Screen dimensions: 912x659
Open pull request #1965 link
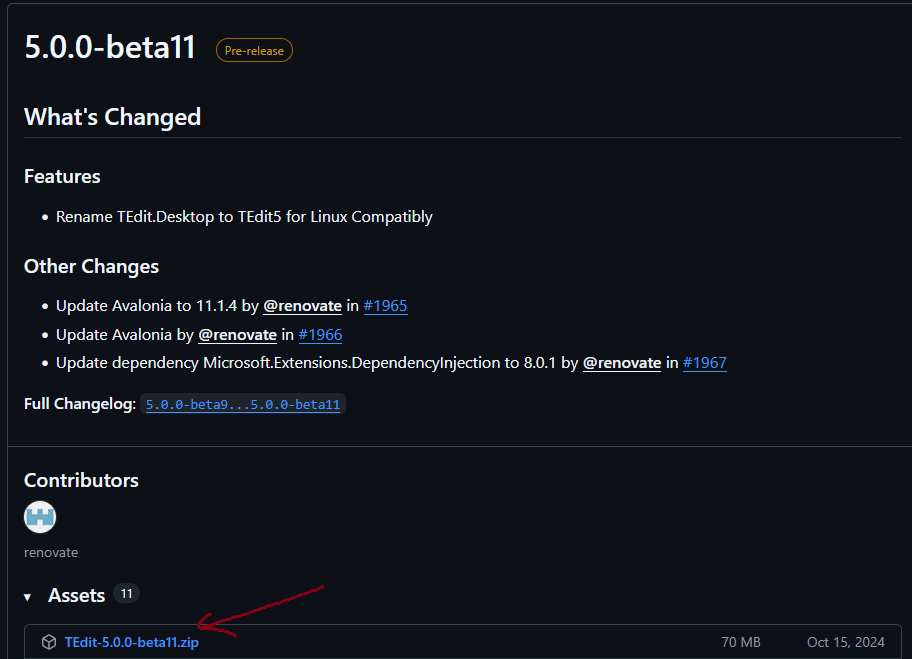[x=385, y=306]
